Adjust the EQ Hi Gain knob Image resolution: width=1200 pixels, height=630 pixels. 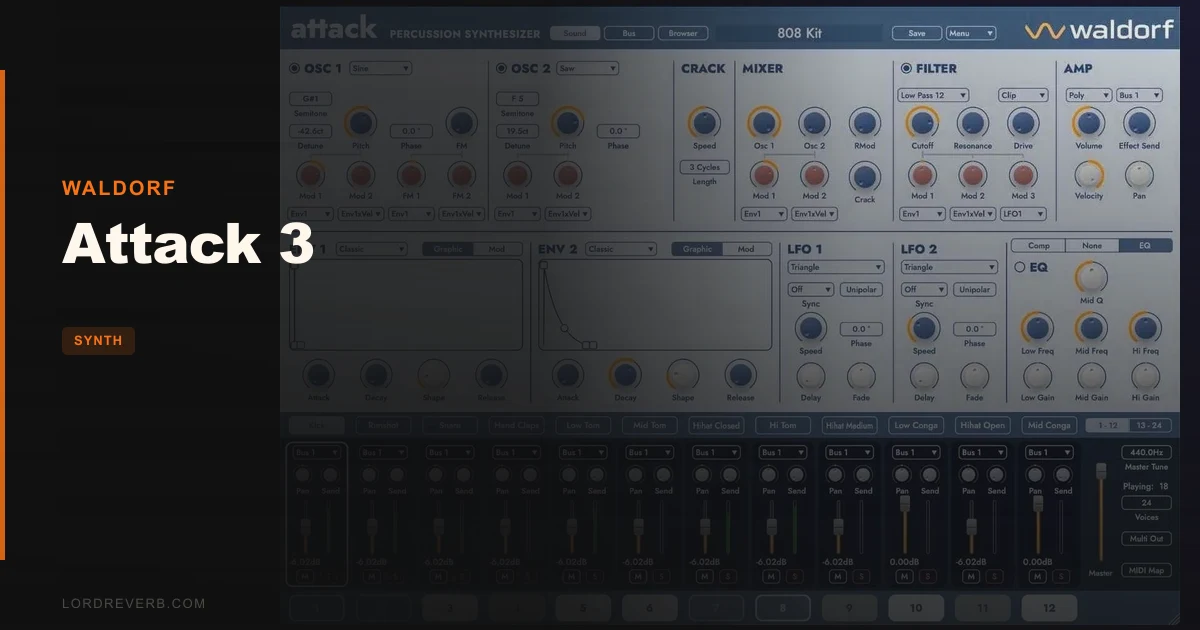[1145, 376]
